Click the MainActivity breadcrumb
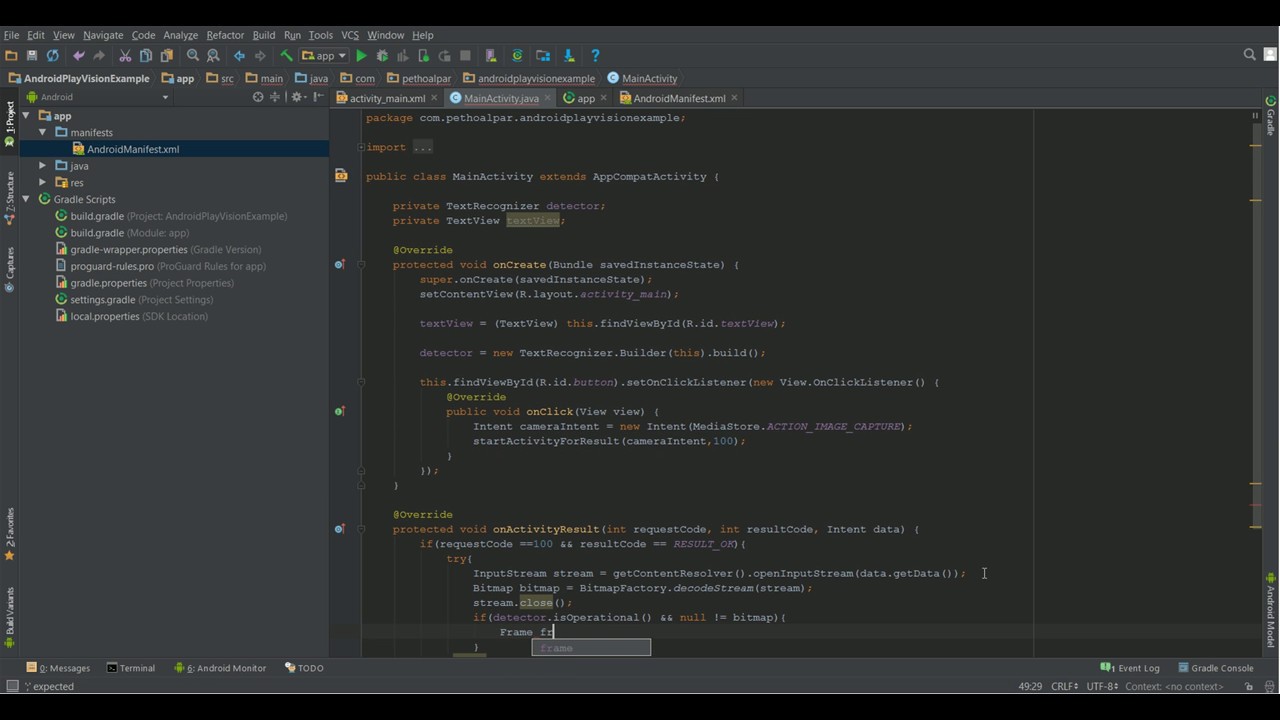The image size is (1280, 720). [642, 78]
